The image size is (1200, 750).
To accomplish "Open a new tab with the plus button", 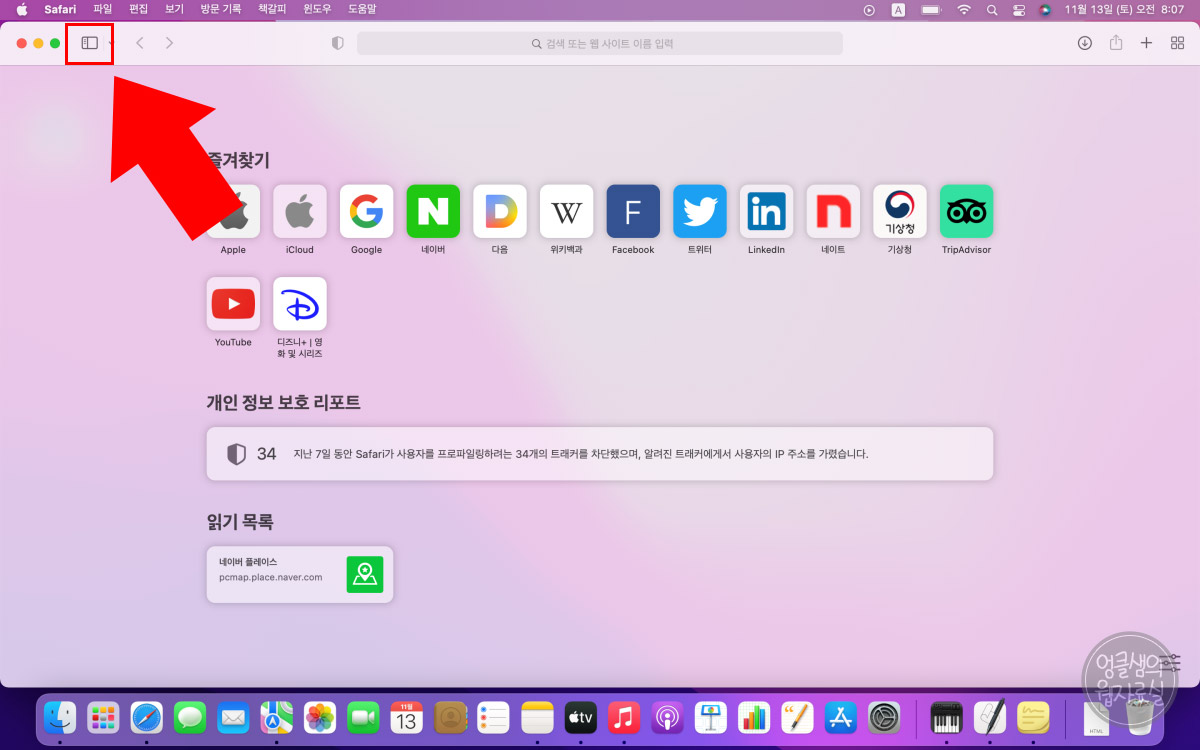I will click(1147, 43).
